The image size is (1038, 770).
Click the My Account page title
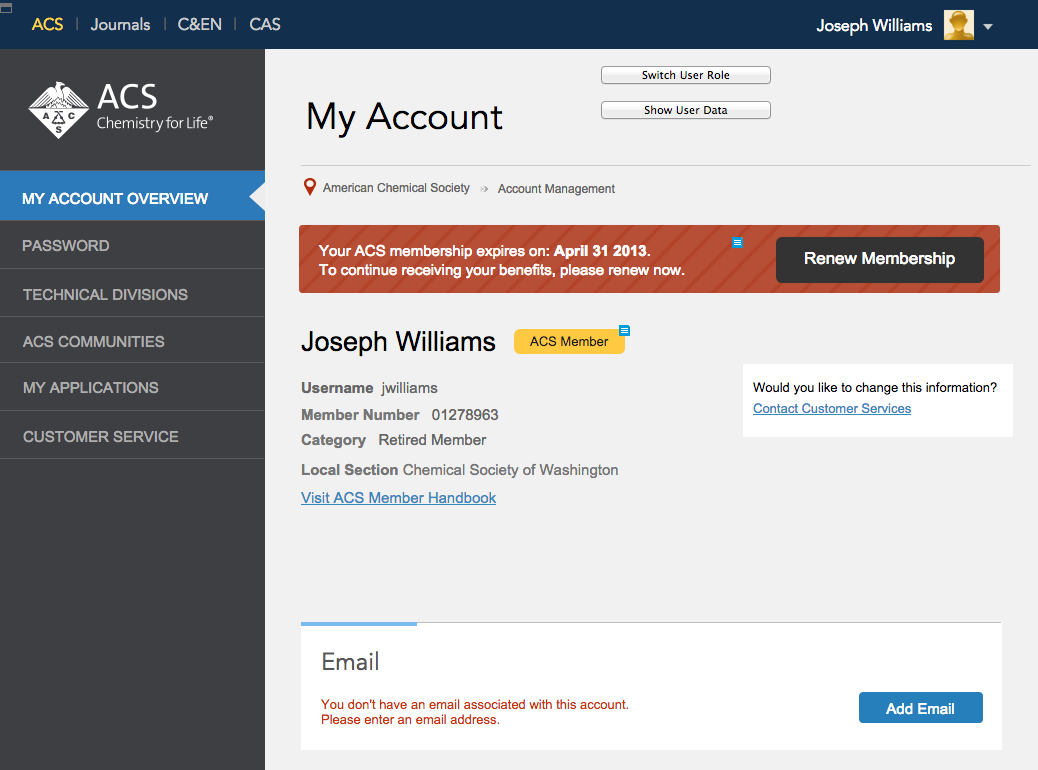[x=404, y=117]
